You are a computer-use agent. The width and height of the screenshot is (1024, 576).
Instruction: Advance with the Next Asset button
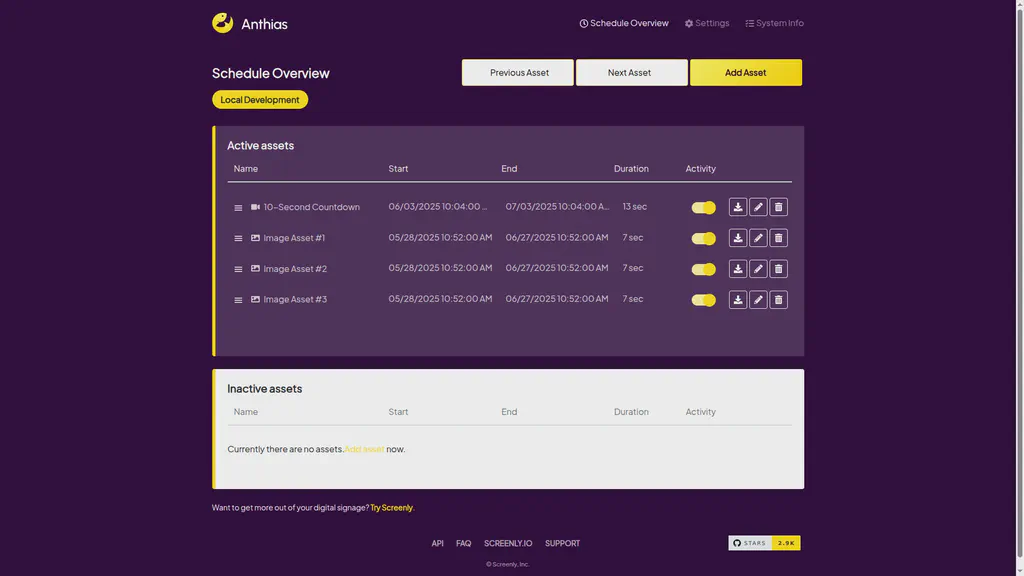tap(631, 72)
